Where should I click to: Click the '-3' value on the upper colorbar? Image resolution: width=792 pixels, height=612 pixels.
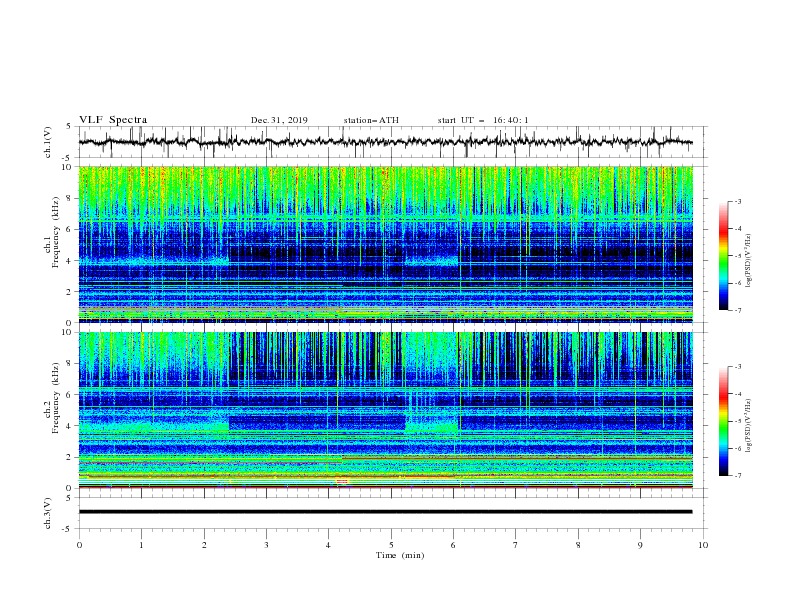[737, 201]
